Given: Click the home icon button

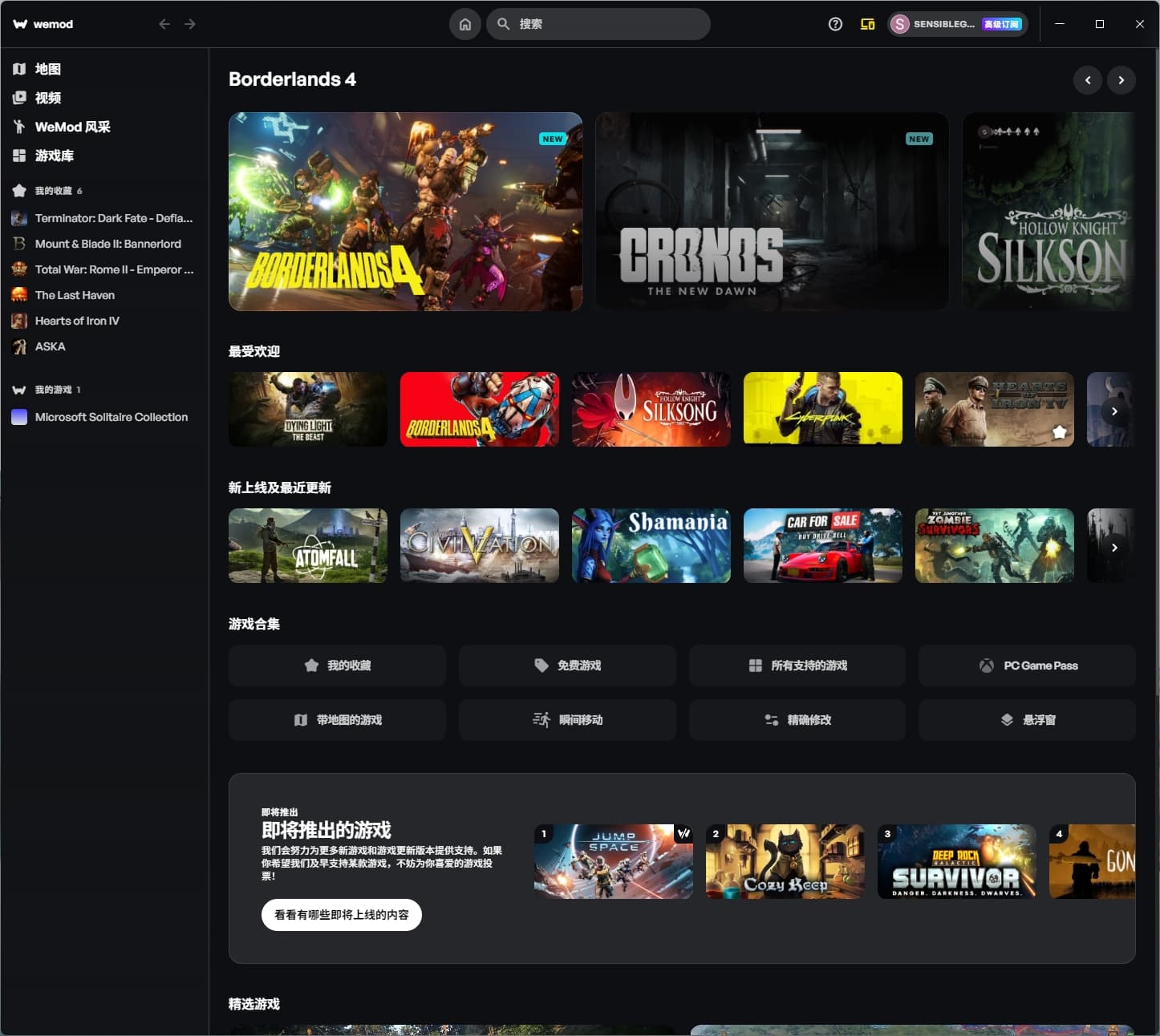Looking at the screenshot, I should click(x=464, y=24).
